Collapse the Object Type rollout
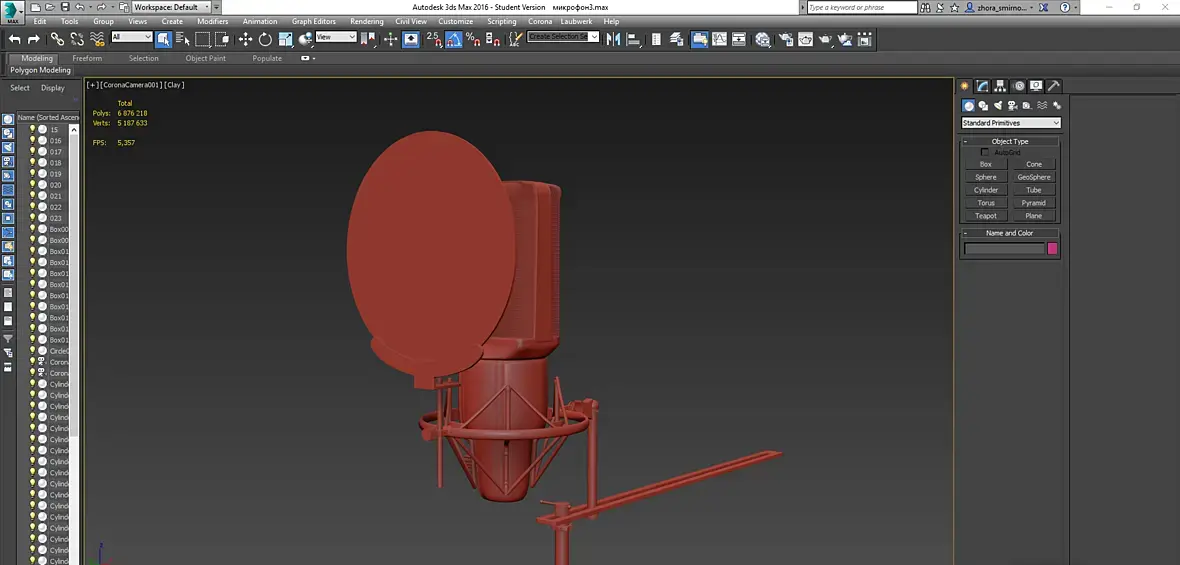The image size is (1180, 565). 1009,141
